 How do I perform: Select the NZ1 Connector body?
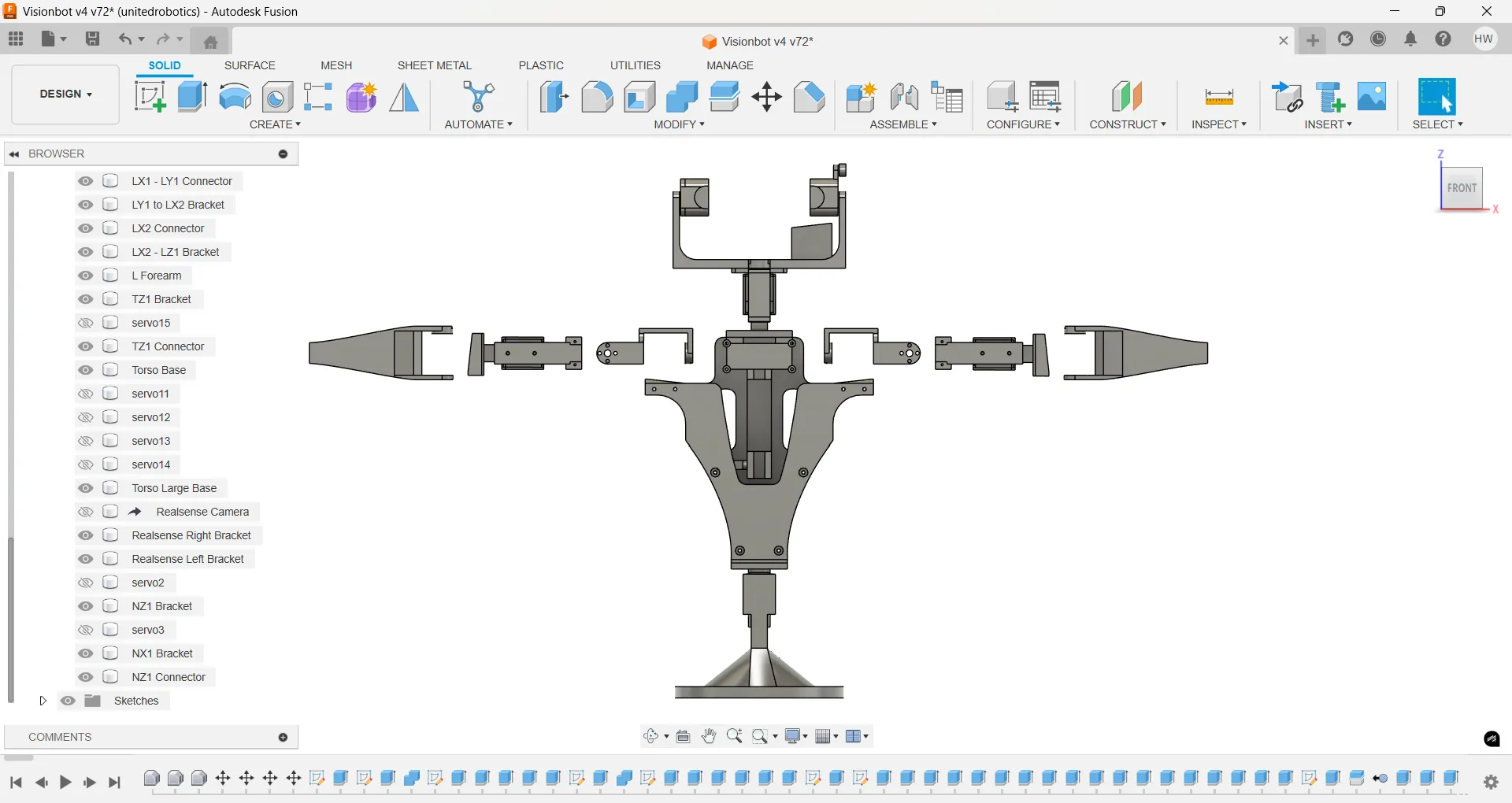[169, 677]
